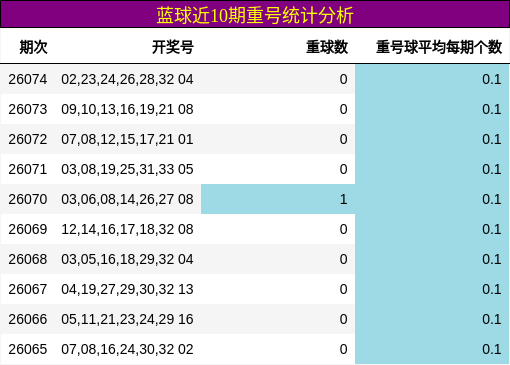This screenshot has height=365, width=510.
Task: Select issue number 26074
Action: [x=28, y=79]
